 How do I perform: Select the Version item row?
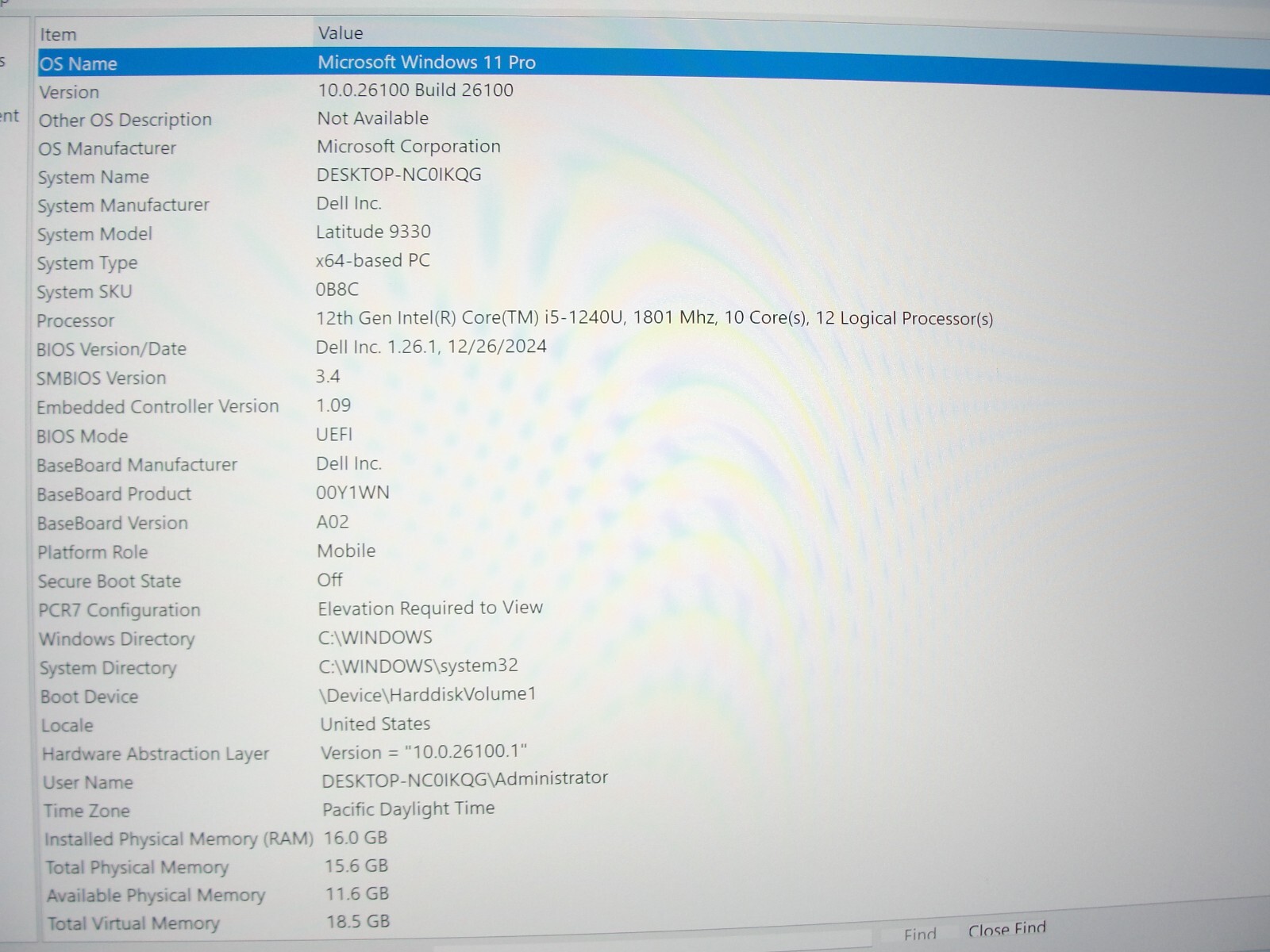coord(69,92)
